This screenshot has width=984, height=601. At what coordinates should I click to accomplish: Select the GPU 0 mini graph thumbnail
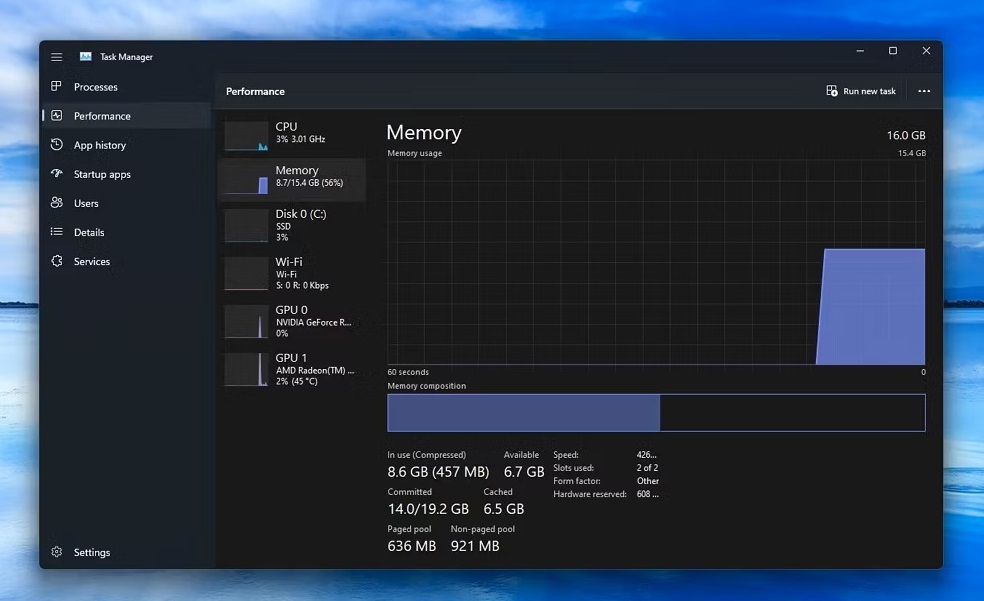click(x=246, y=321)
